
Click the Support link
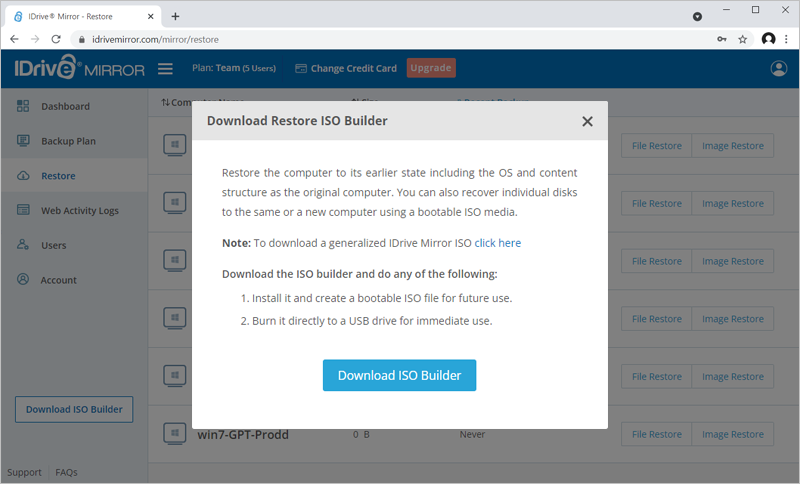(x=24, y=472)
